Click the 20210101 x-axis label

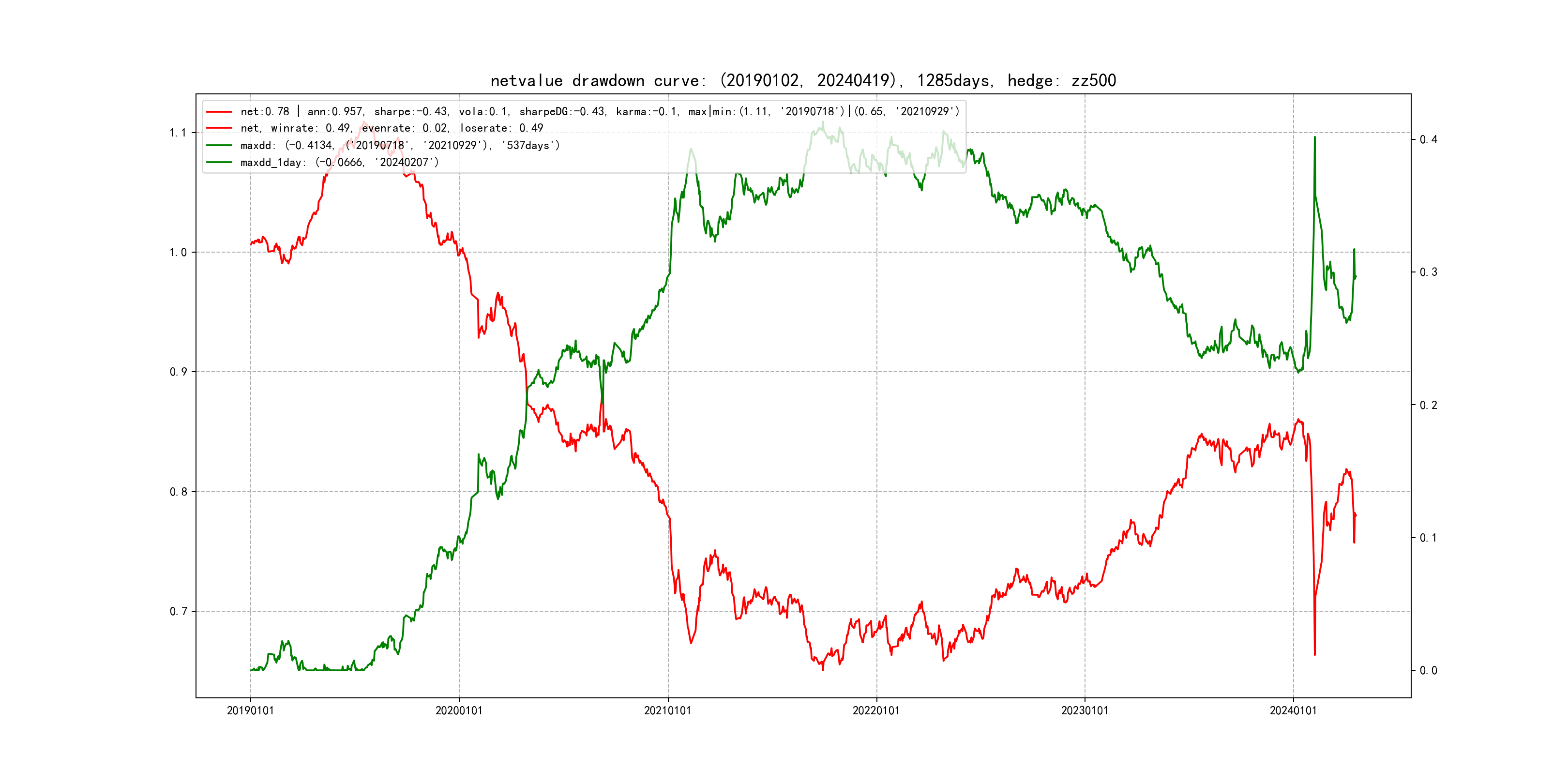coord(668,710)
